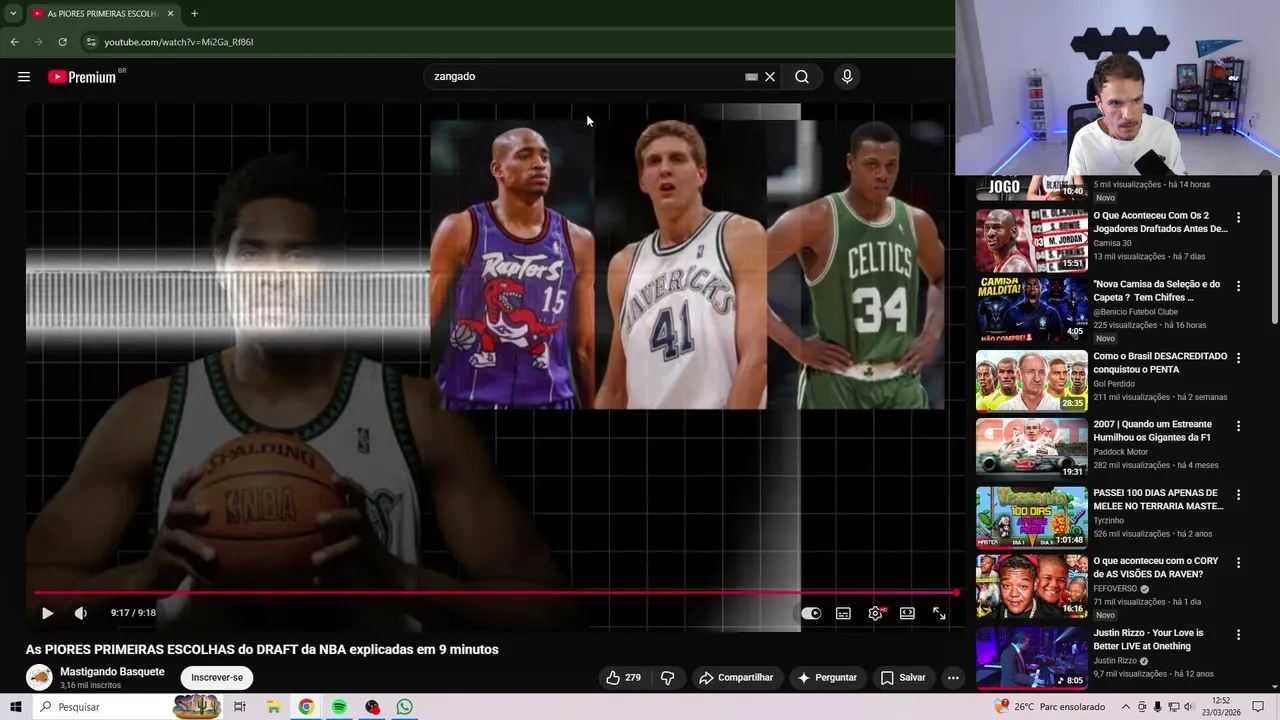Open the video title text

(x=262, y=649)
